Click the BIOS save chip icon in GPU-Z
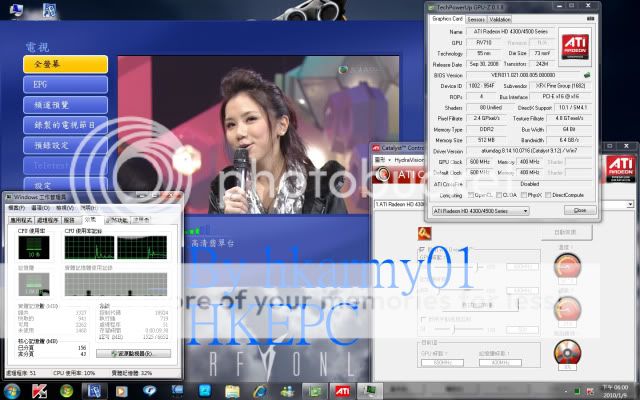The image size is (640, 400). tap(587, 75)
